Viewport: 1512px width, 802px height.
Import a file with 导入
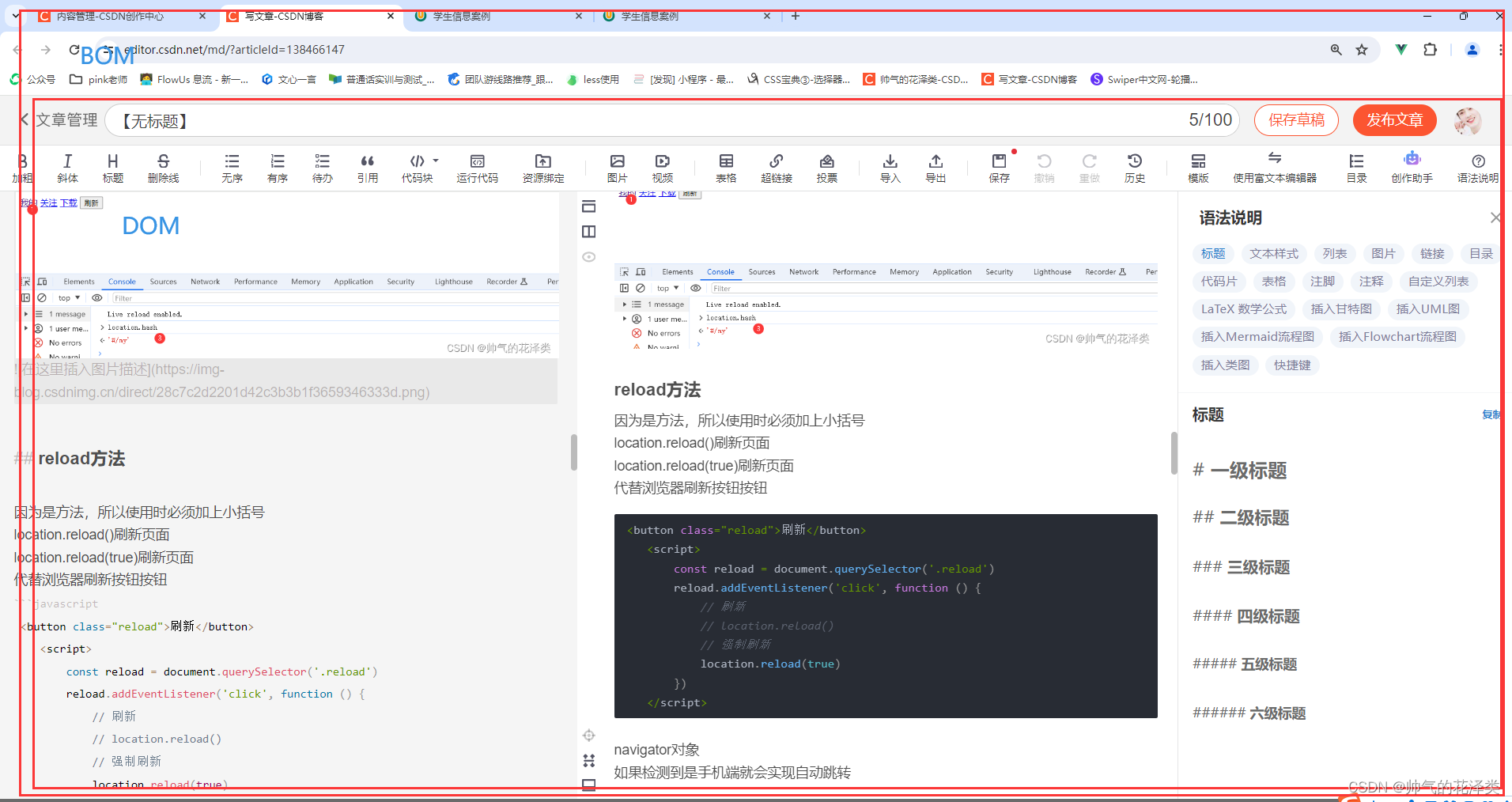click(x=890, y=168)
